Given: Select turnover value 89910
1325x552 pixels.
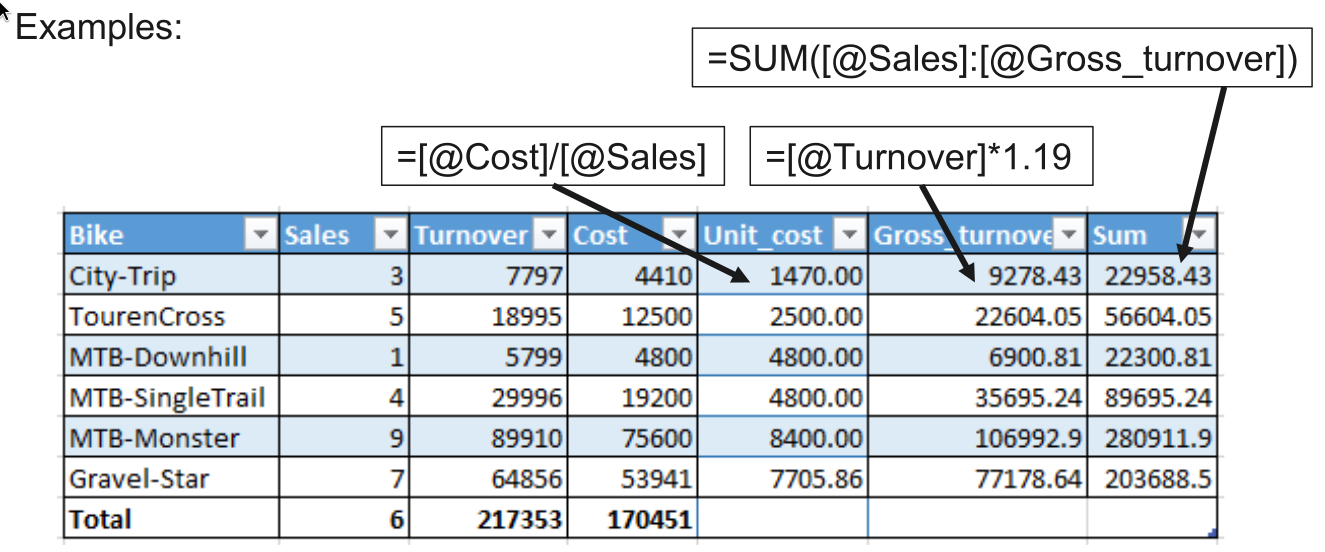Looking at the screenshot, I should click(x=488, y=438).
